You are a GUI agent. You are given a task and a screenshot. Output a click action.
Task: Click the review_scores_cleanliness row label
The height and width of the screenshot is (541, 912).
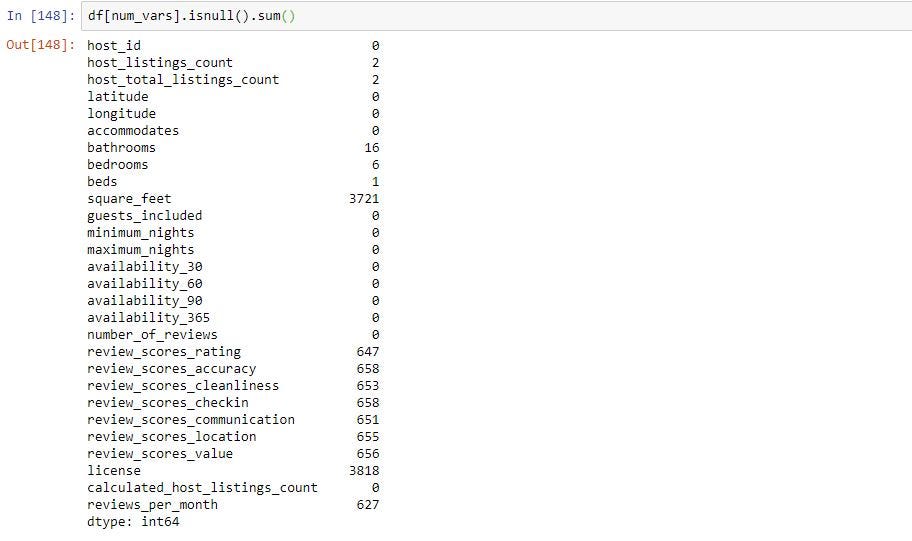183,386
